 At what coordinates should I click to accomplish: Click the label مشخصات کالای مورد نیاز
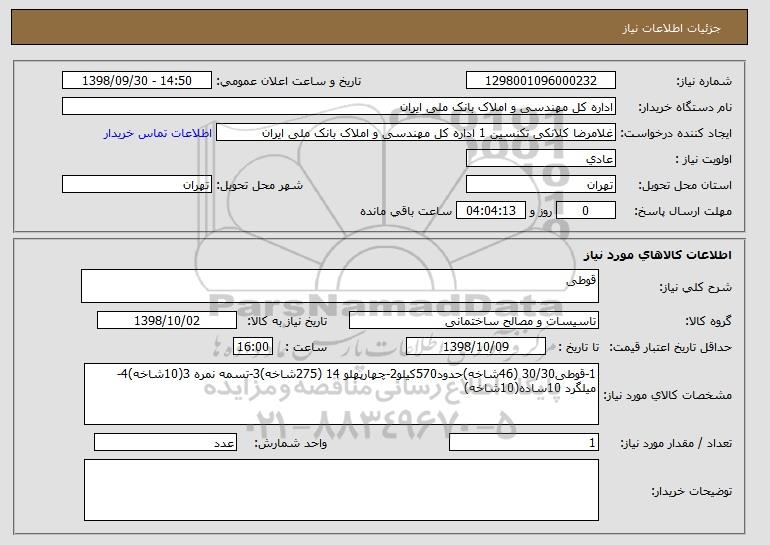[667, 395]
